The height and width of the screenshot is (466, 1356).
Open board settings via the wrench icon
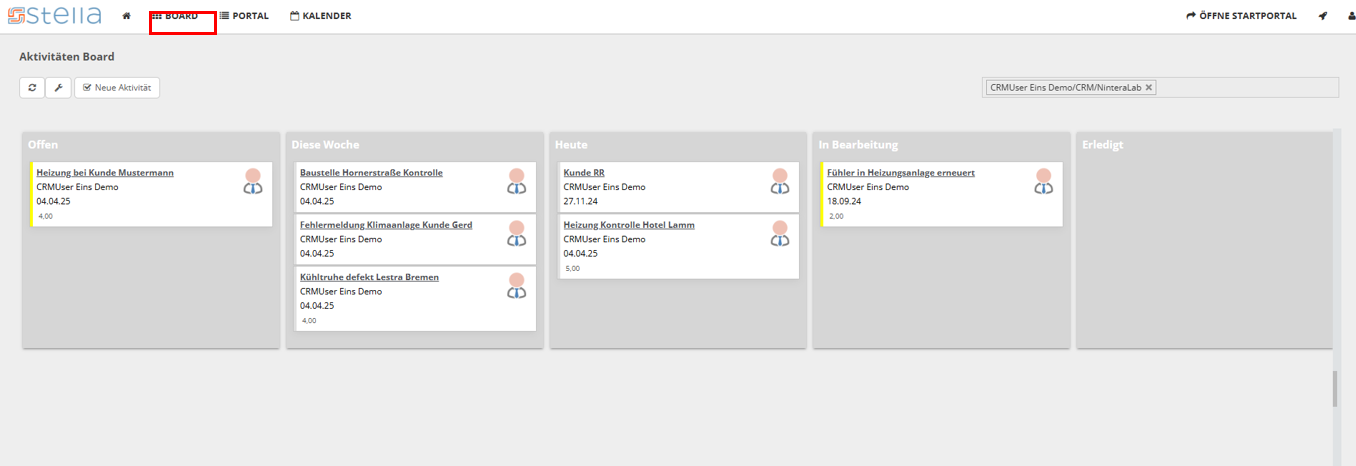tap(58, 88)
